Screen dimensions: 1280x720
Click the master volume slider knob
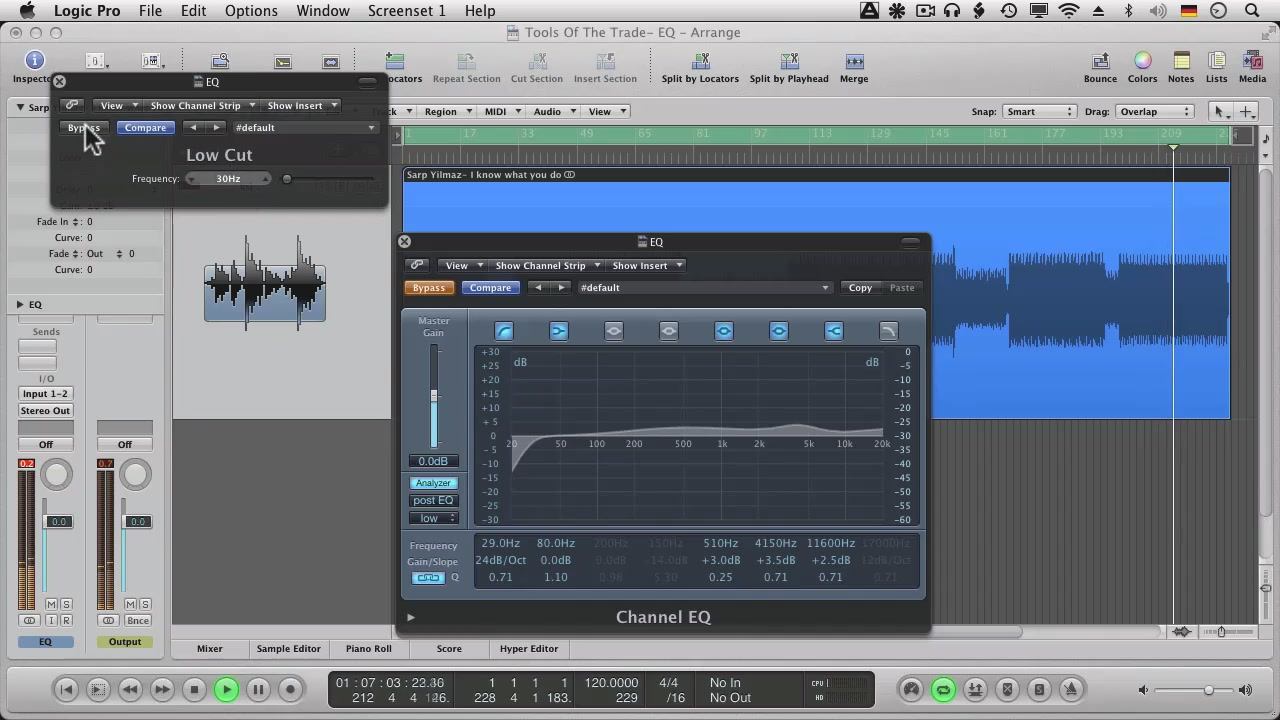click(x=1208, y=690)
